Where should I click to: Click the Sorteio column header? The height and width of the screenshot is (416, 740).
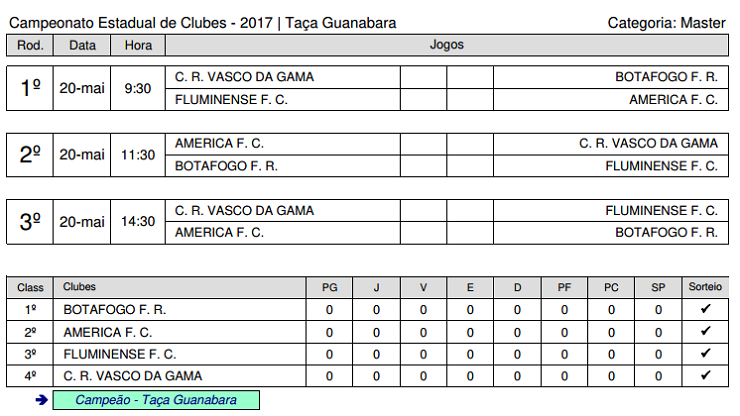(x=705, y=287)
